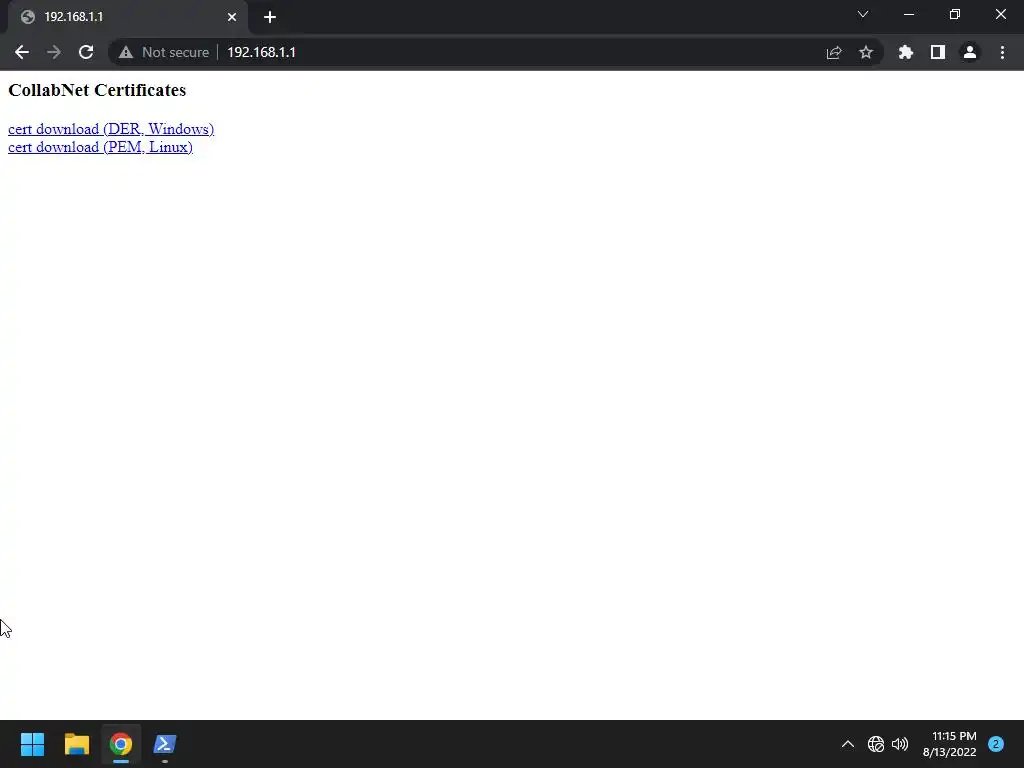Screen dimensions: 1024x768
Task: Open a new tab with plus button
Action: pos(270,17)
